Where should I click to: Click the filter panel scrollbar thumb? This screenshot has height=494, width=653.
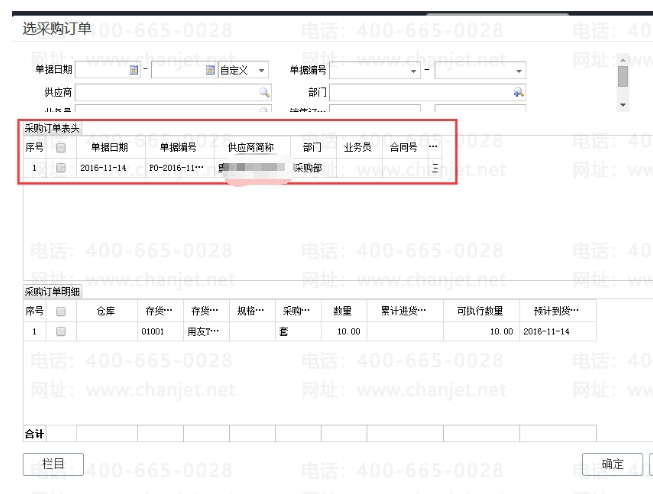coord(623,77)
